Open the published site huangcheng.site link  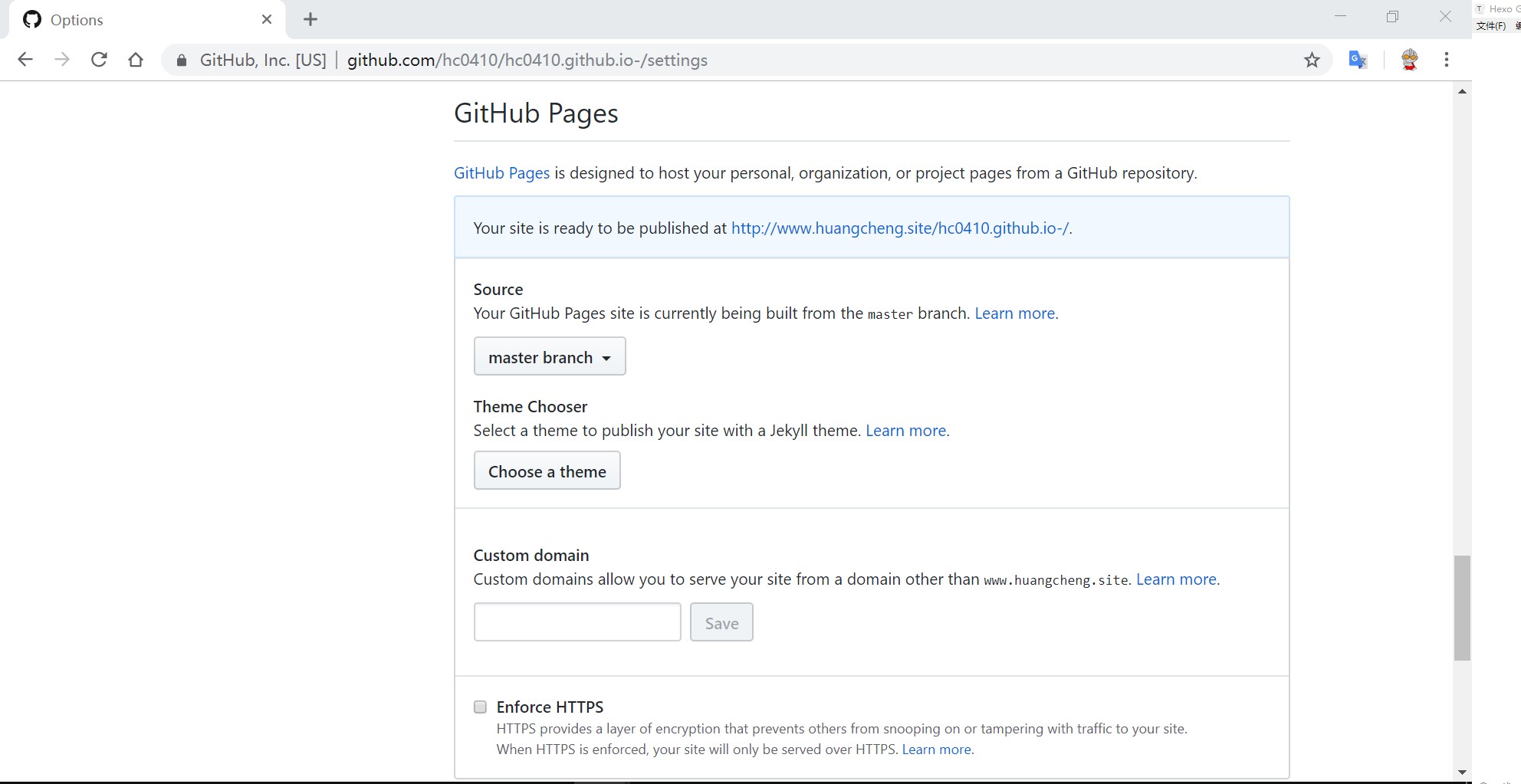pyautogui.click(x=899, y=228)
